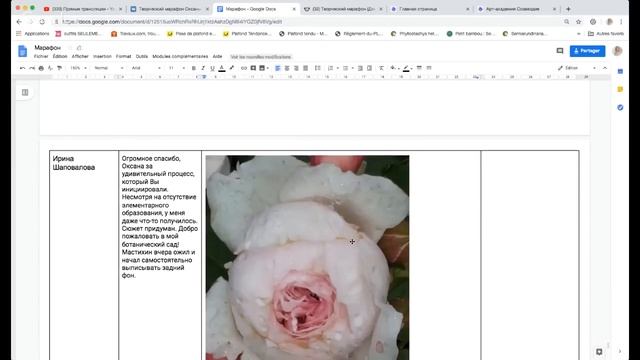Open the Édition menu
Screen dimensions: 640x360
click(60, 56)
